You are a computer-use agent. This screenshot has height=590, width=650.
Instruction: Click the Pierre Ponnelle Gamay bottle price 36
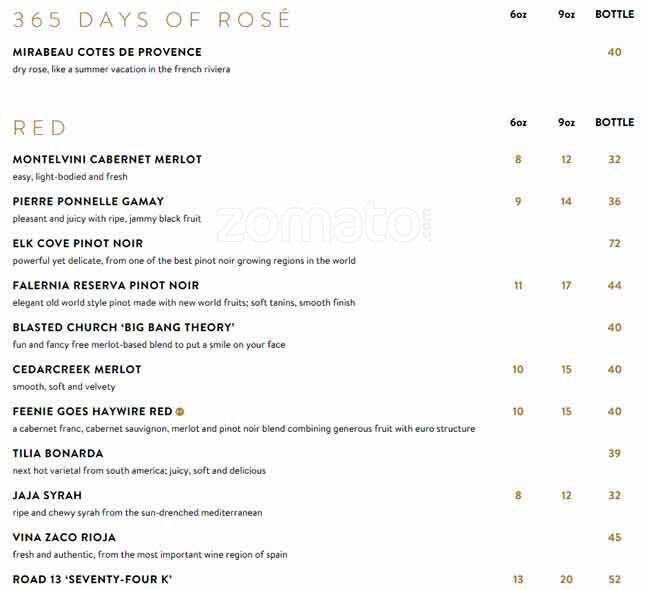[614, 202]
